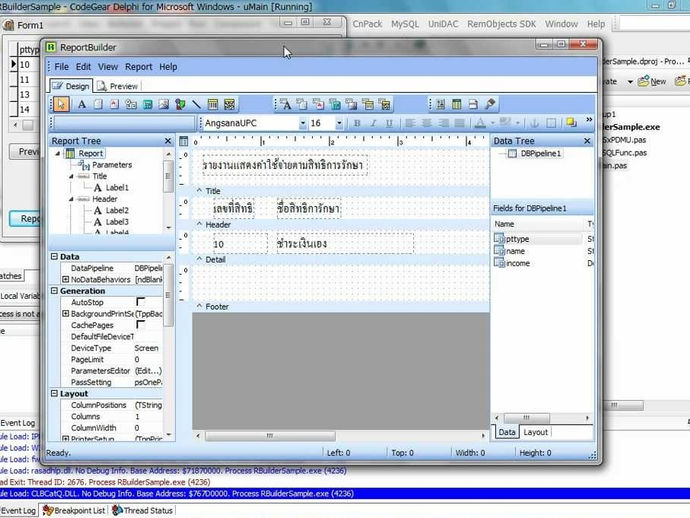Show more toolbar buttons via chevron
Image resolution: width=690 pixels, height=518 pixels.
[x=589, y=120]
